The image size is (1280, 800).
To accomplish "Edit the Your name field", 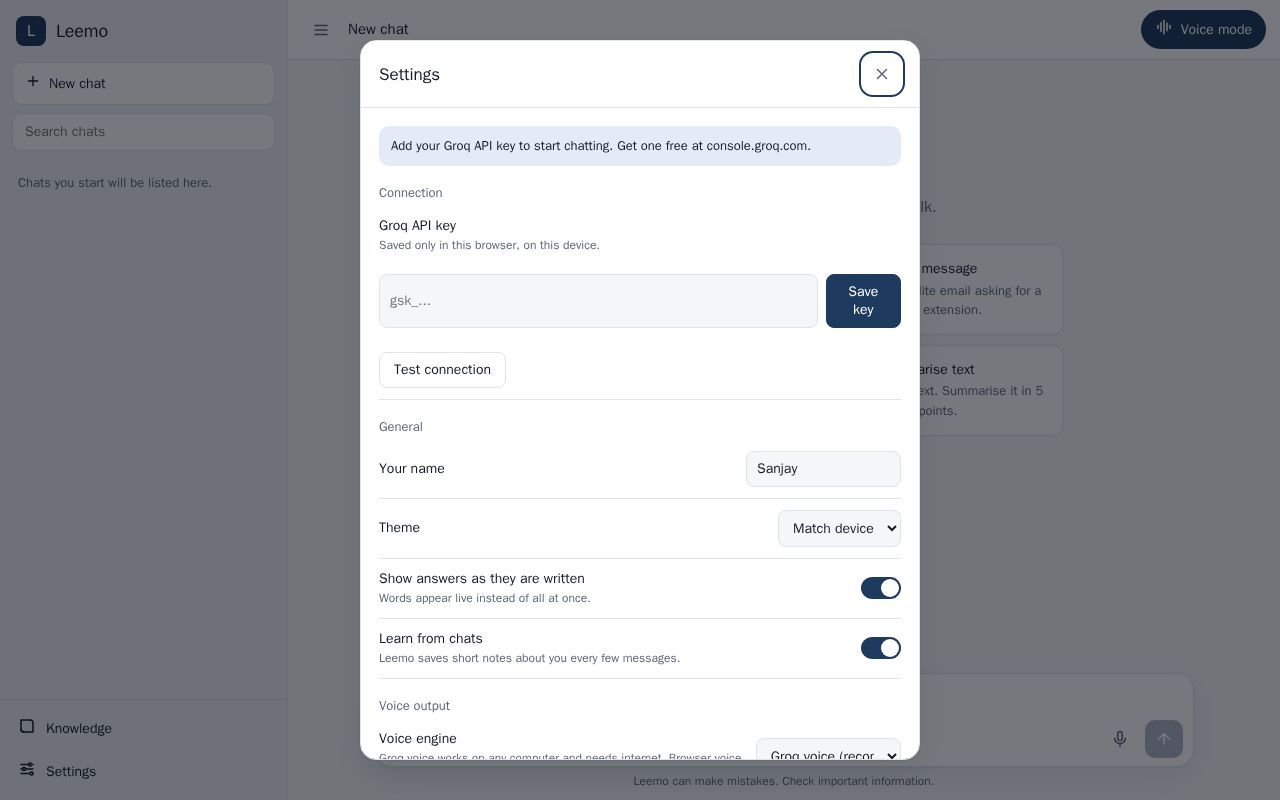I will (823, 469).
